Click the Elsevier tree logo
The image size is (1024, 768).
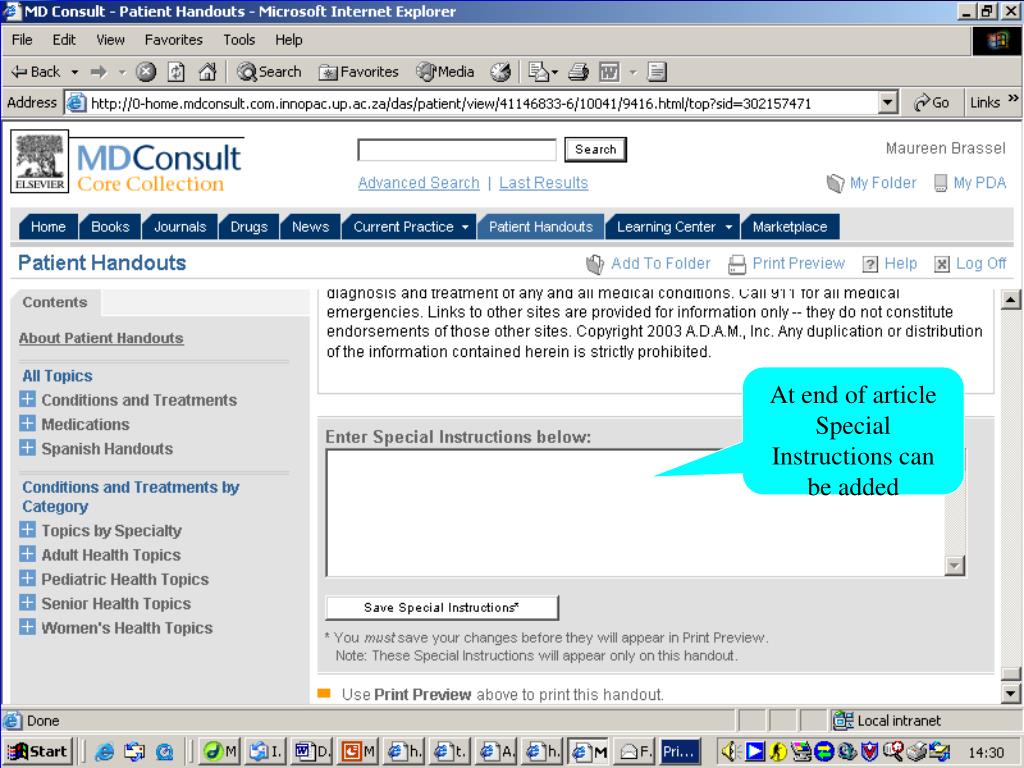(x=40, y=161)
